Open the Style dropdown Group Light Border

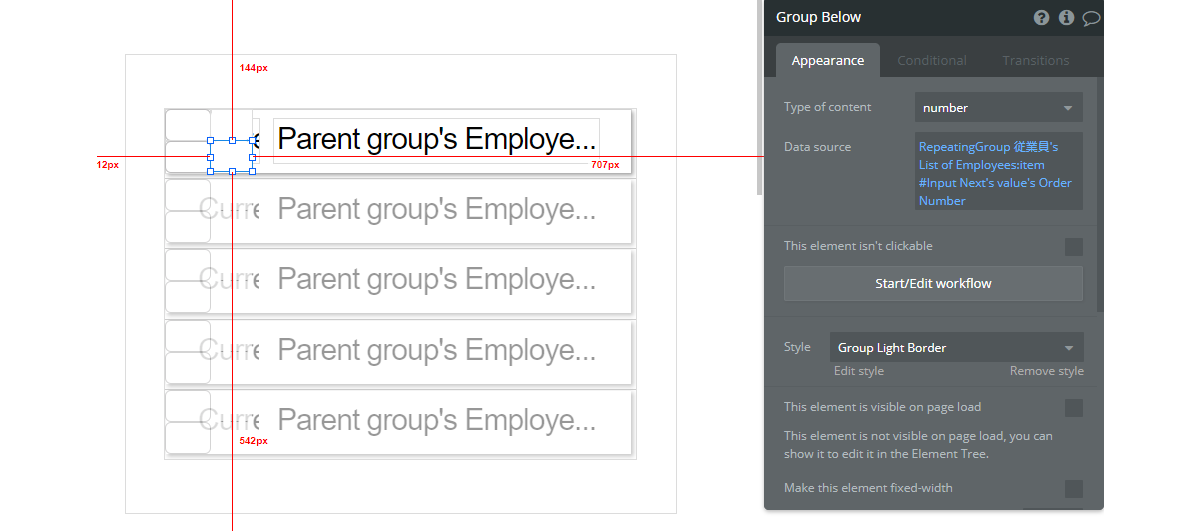click(956, 347)
